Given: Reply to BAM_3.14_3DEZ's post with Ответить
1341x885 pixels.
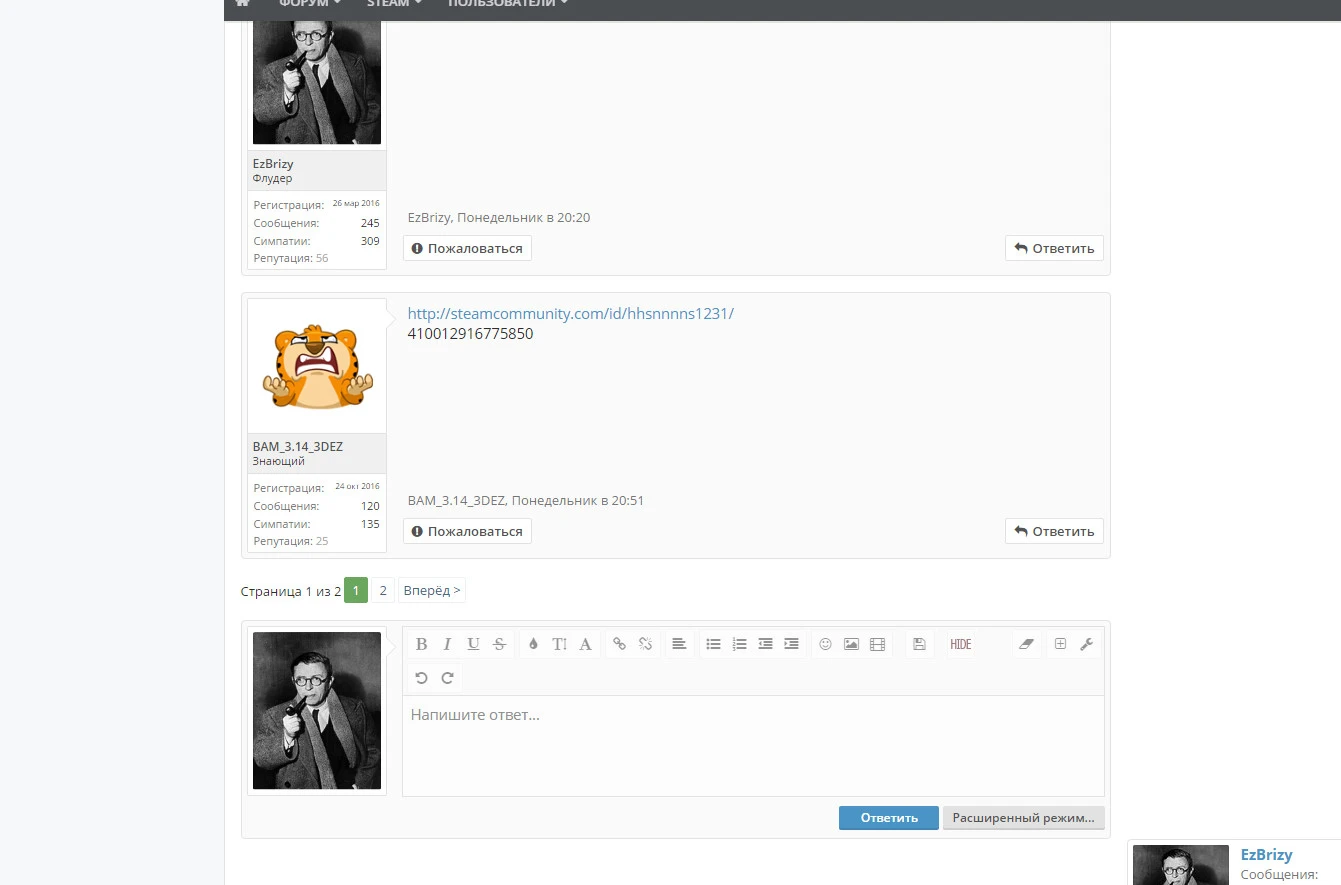Looking at the screenshot, I should pos(1054,531).
